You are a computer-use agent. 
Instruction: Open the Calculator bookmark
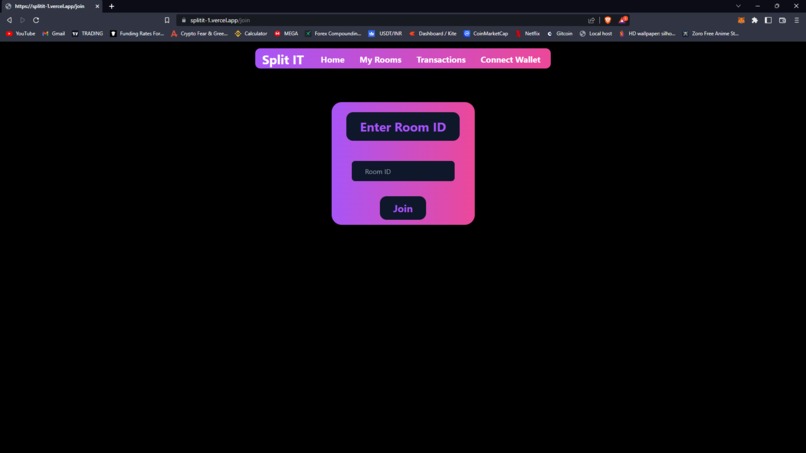pos(251,33)
